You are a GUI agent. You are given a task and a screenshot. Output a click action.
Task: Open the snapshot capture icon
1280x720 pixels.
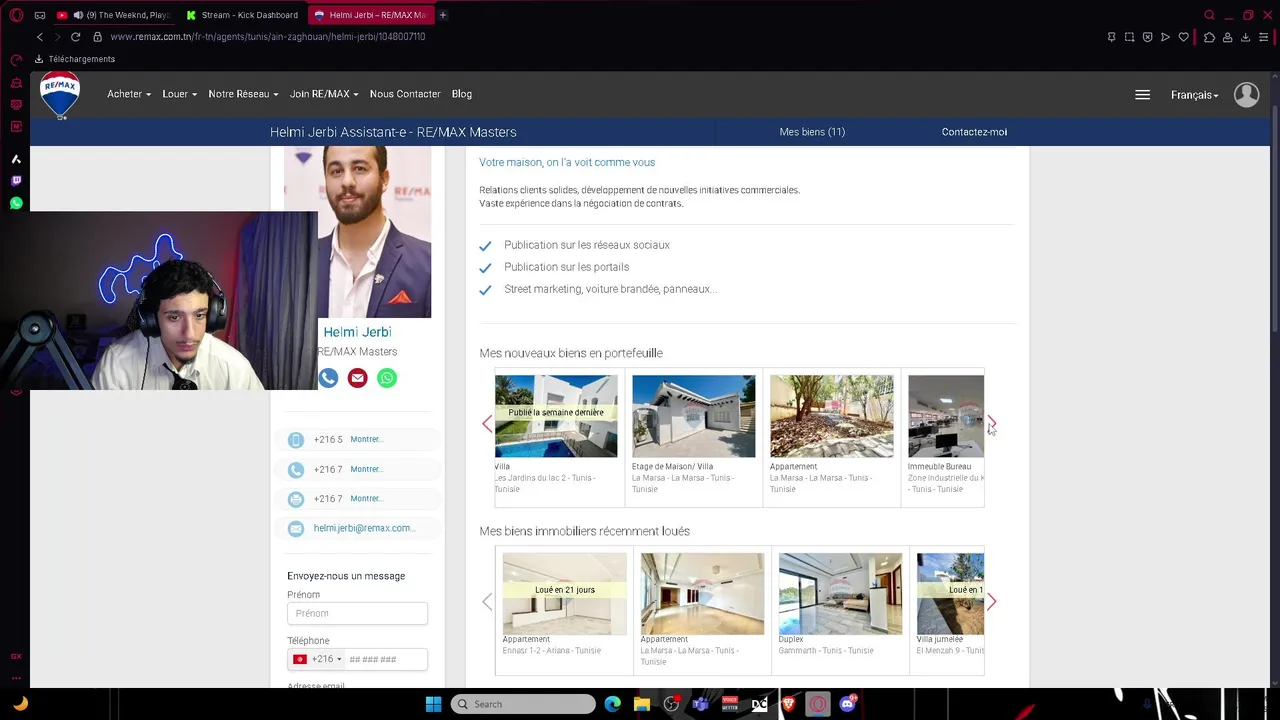[1129, 37]
